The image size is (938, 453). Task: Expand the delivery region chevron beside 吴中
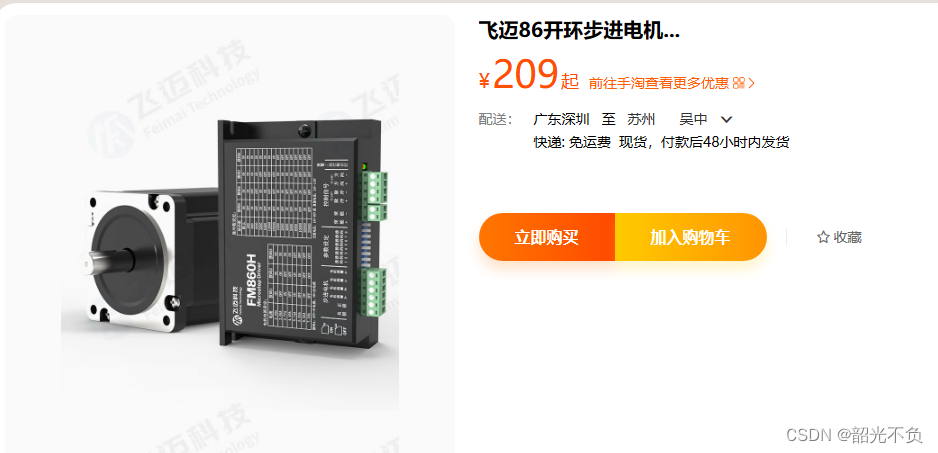point(726,120)
